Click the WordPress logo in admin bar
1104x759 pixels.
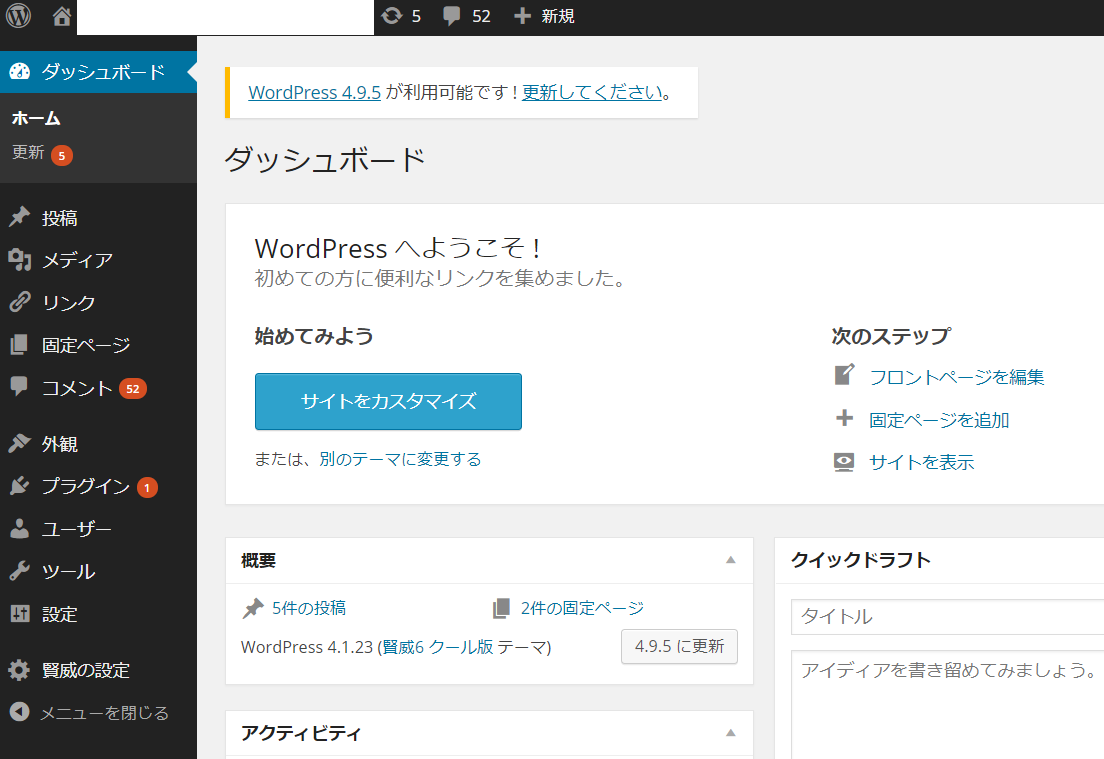point(19,15)
